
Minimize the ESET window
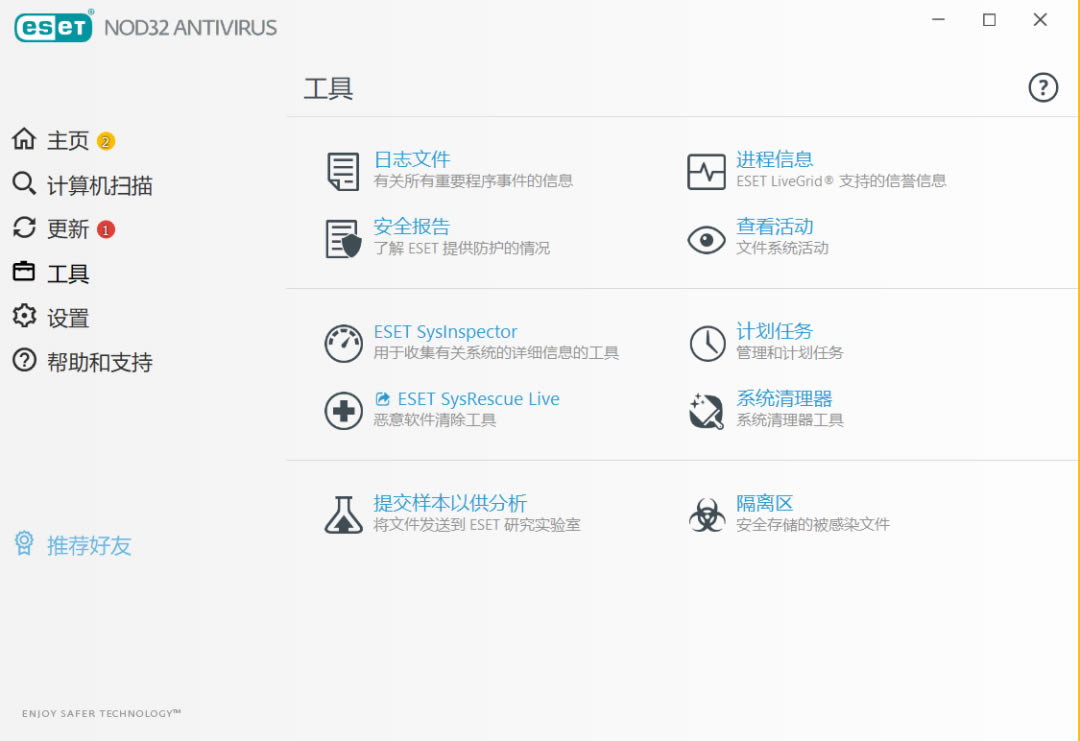pyautogui.click(x=938, y=19)
